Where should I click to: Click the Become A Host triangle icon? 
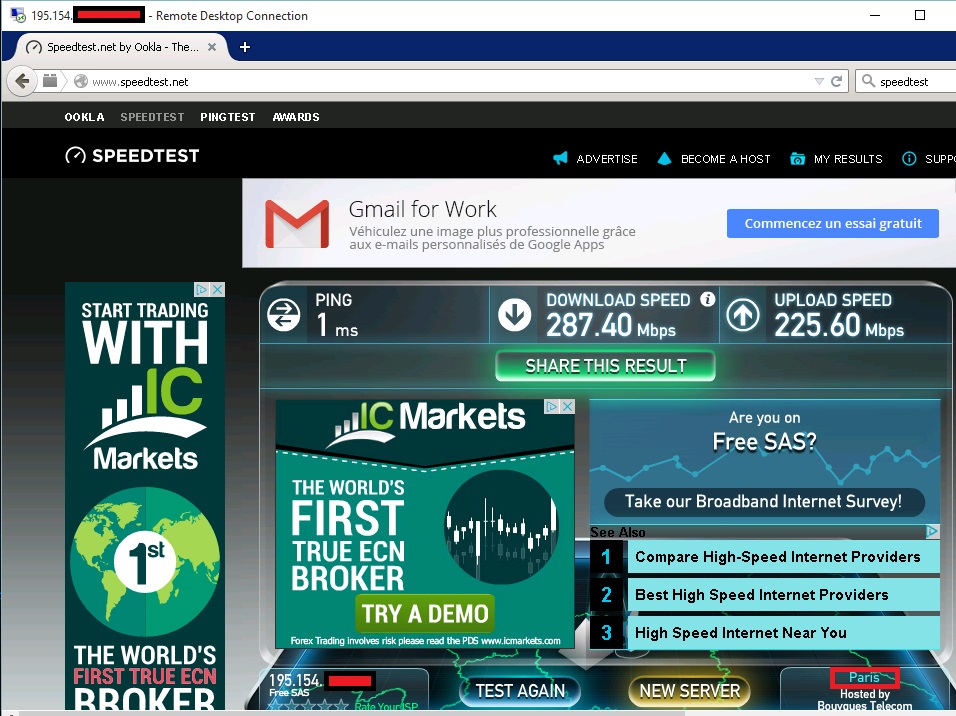663,158
